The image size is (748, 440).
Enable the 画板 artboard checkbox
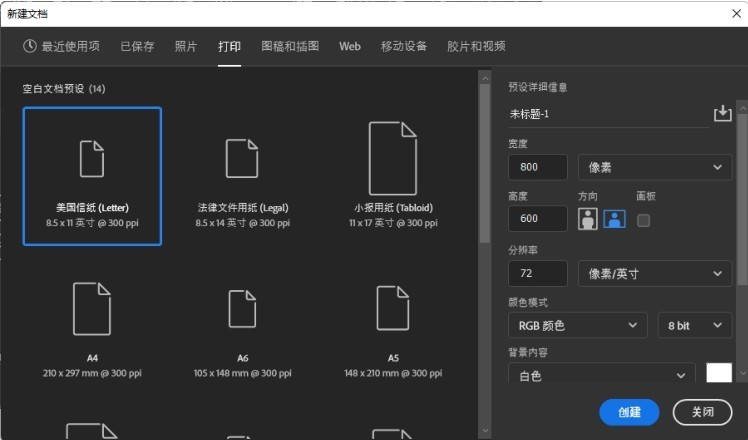coord(643,220)
